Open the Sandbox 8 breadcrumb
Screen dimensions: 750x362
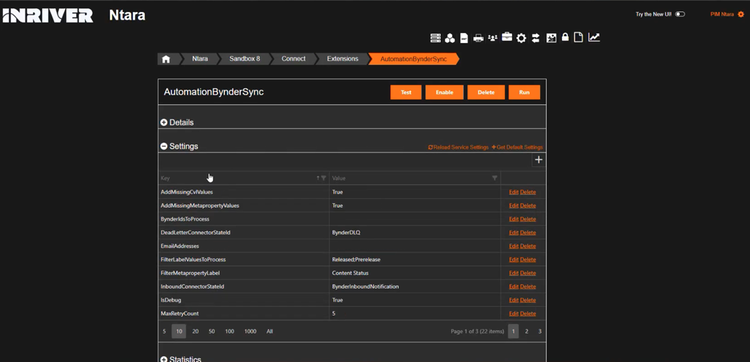pyautogui.click(x=244, y=59)
